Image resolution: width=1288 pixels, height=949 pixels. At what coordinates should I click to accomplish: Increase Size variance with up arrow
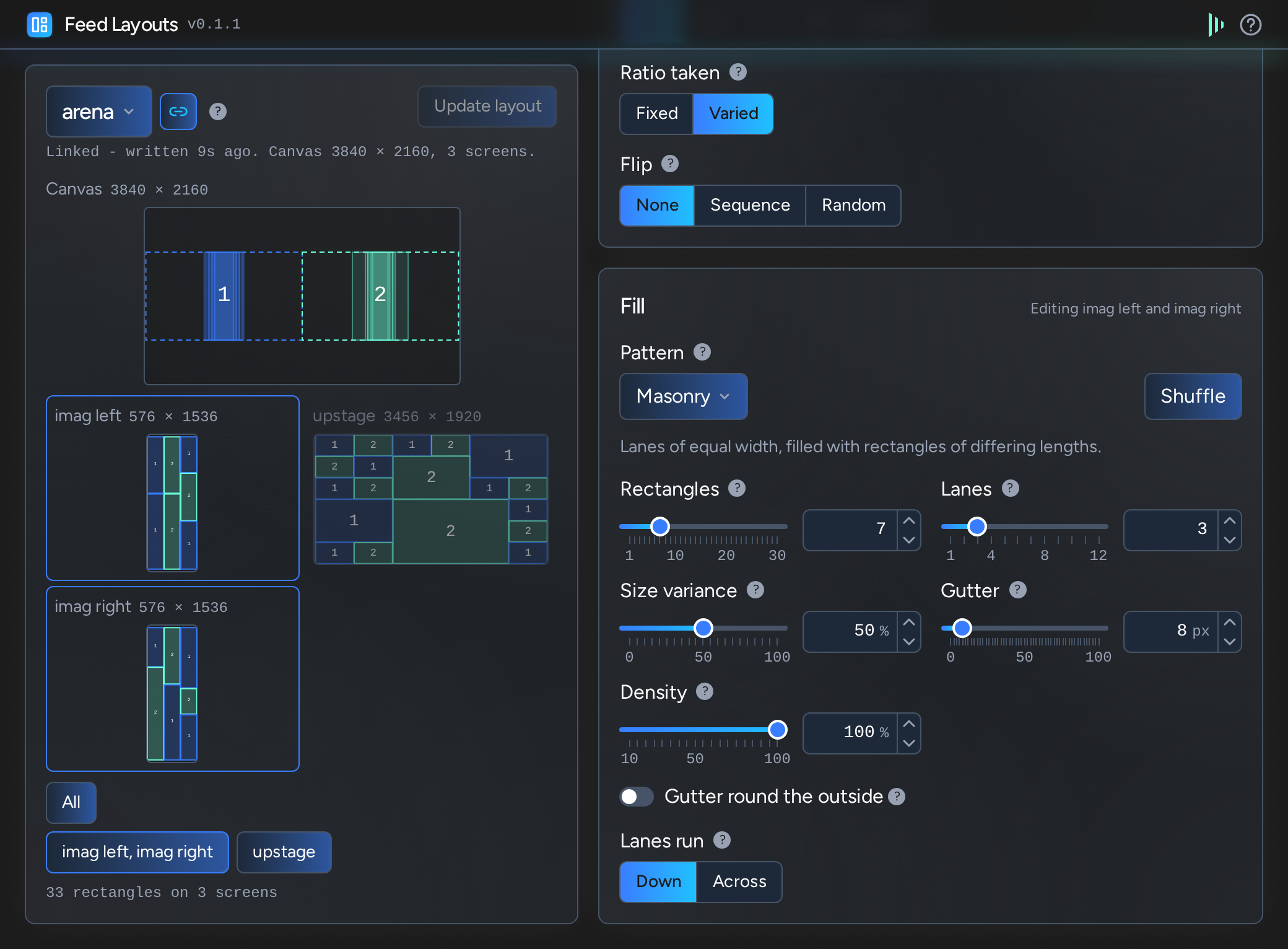point(909,622)
